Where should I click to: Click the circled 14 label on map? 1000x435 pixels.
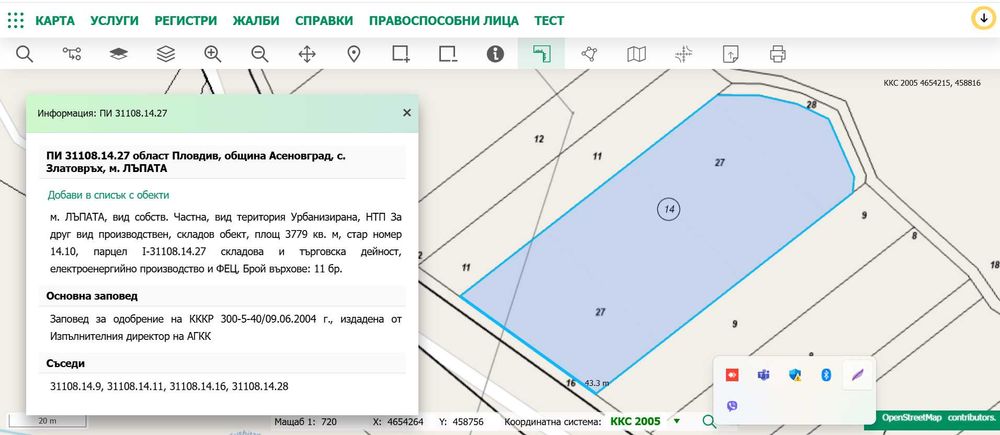(668, 209)
